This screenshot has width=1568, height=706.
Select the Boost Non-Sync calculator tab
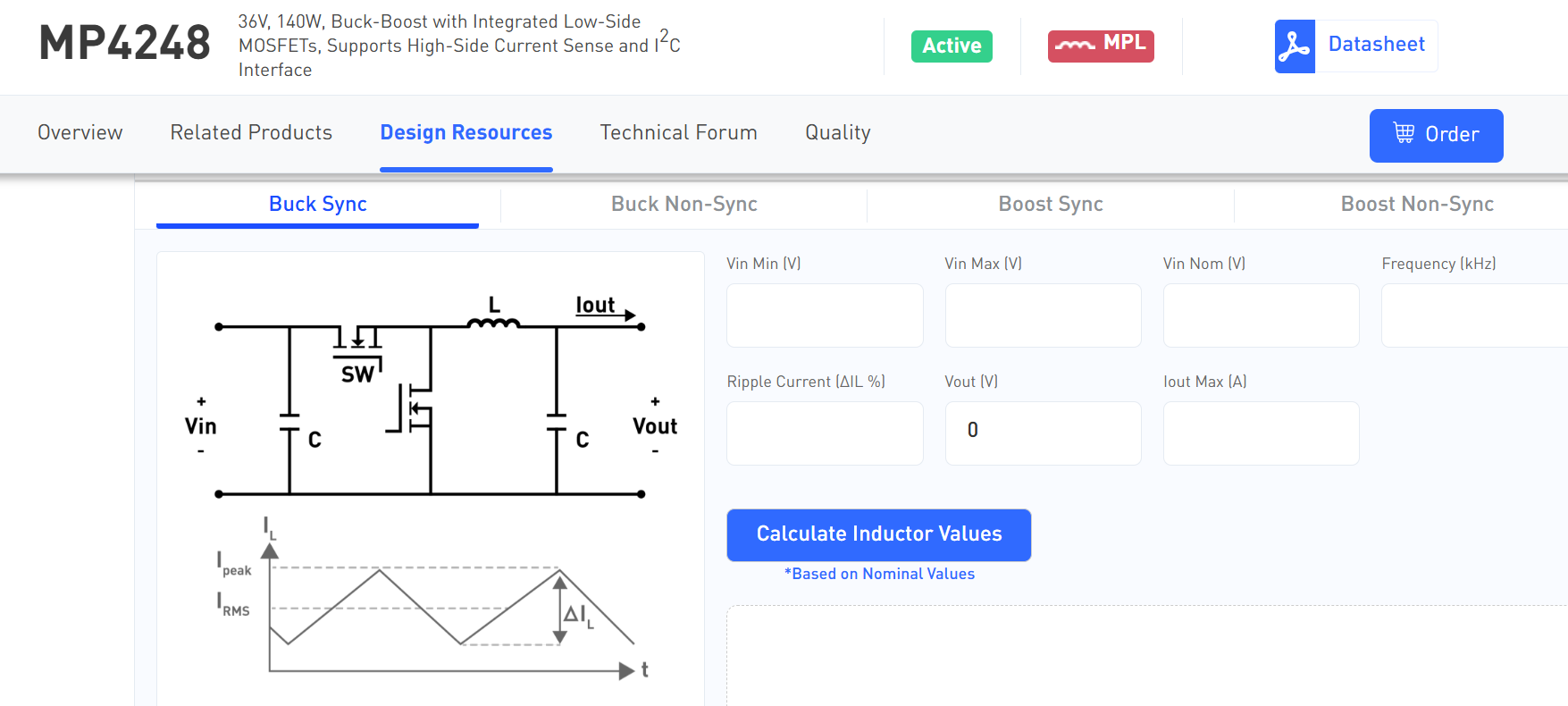point(1417,204)
